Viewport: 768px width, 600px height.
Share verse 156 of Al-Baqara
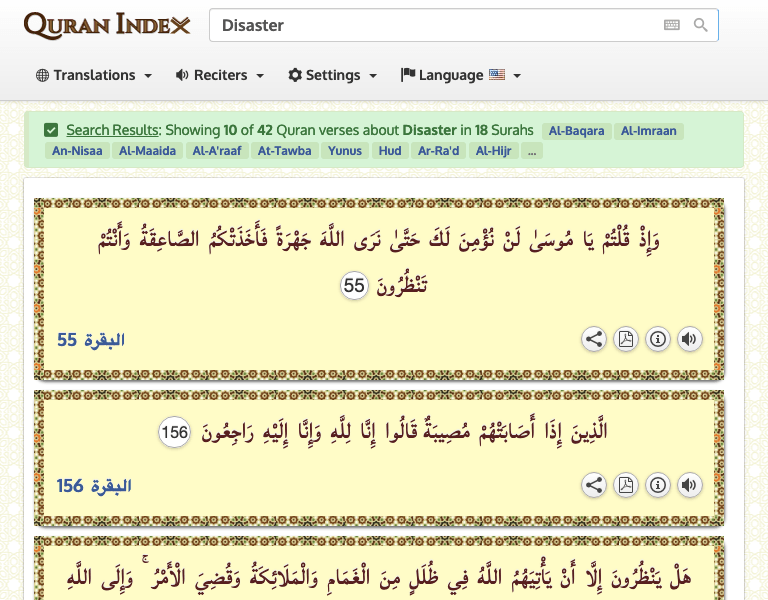click(x=594, y=485)
